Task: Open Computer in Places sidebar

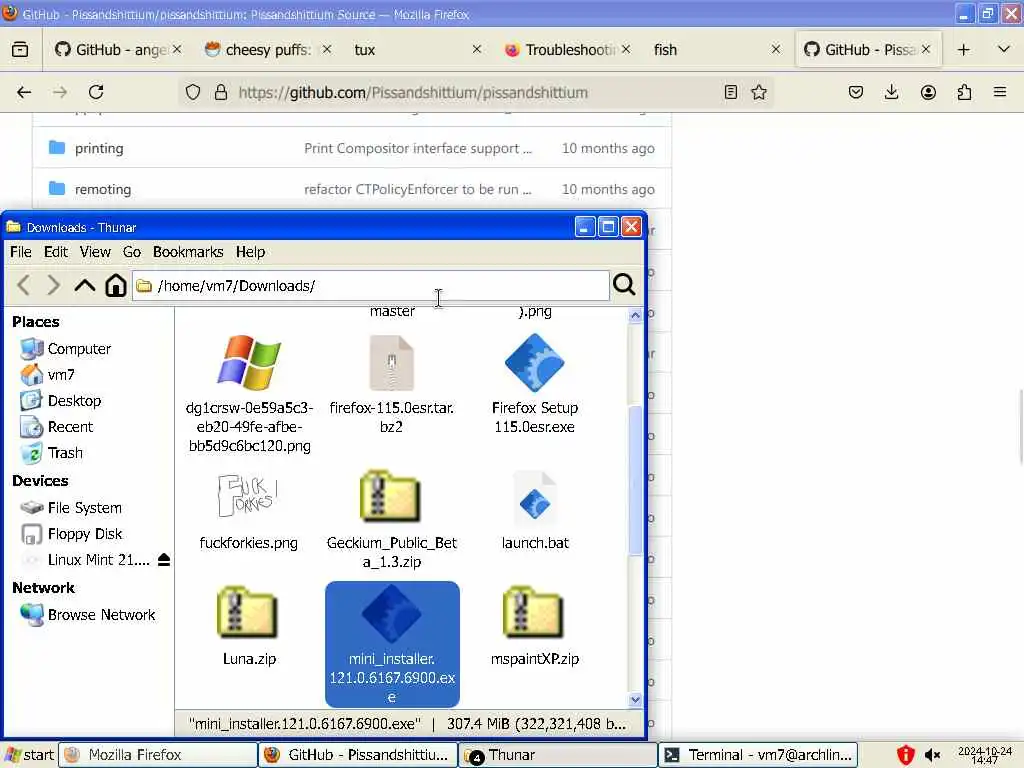Action: (66, 349)
